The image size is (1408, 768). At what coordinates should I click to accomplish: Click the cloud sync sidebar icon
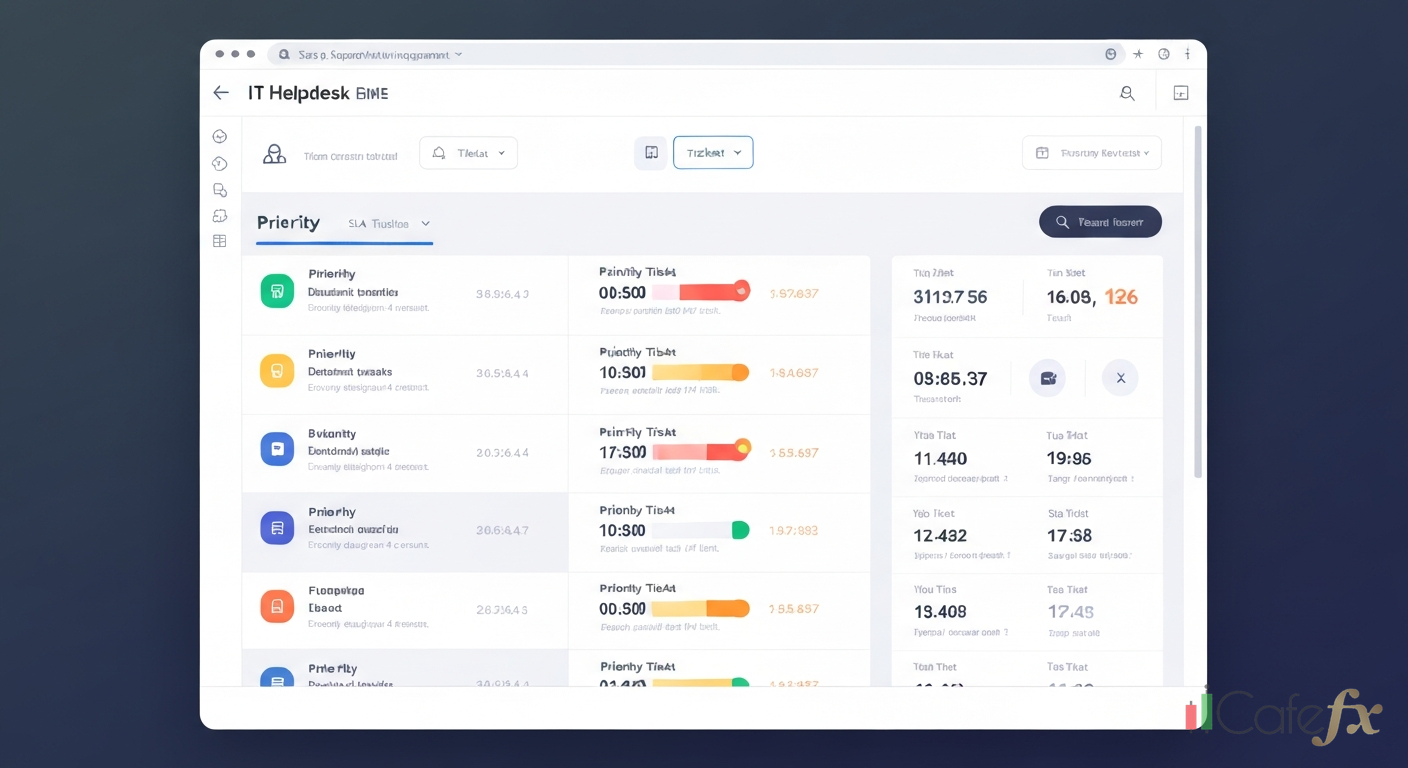click(220, 215)
